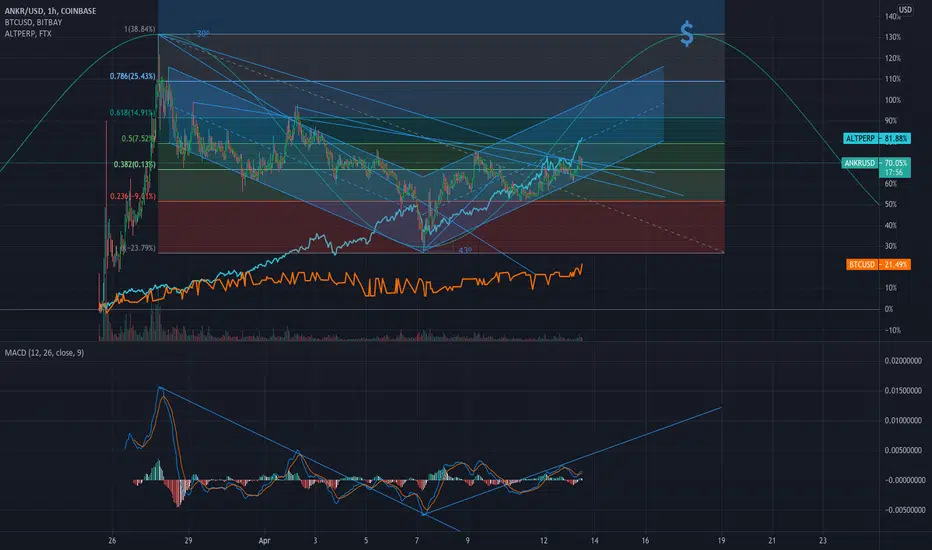Select the Fibonacci 0.5(7.52%) level label

(x=138, y=139)
